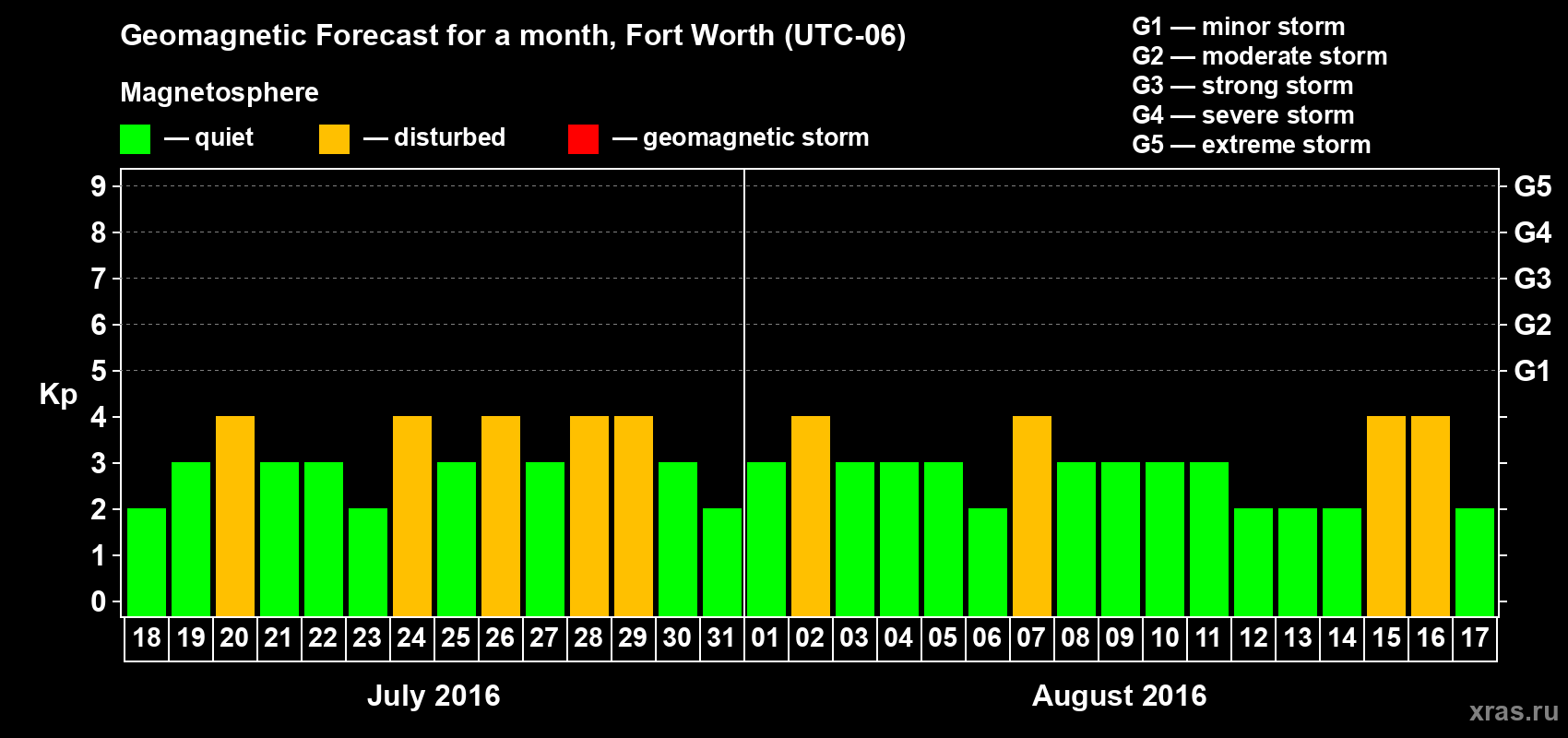Click legend text 'G2 — moderate storm'
The width and height of the screenshot is (1568, 738).
pos(1260,56)
